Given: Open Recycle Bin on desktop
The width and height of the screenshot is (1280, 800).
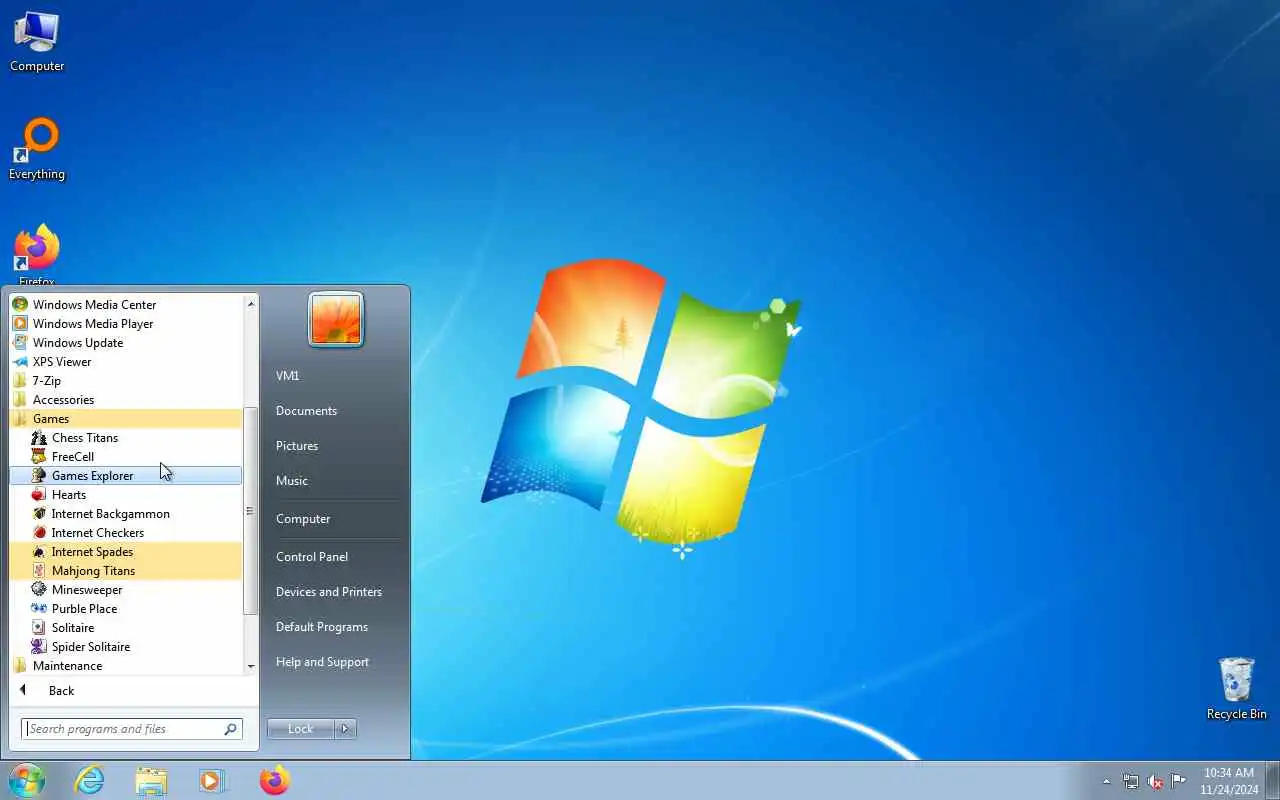Looking at the screenshot, I should point(1237,688).
